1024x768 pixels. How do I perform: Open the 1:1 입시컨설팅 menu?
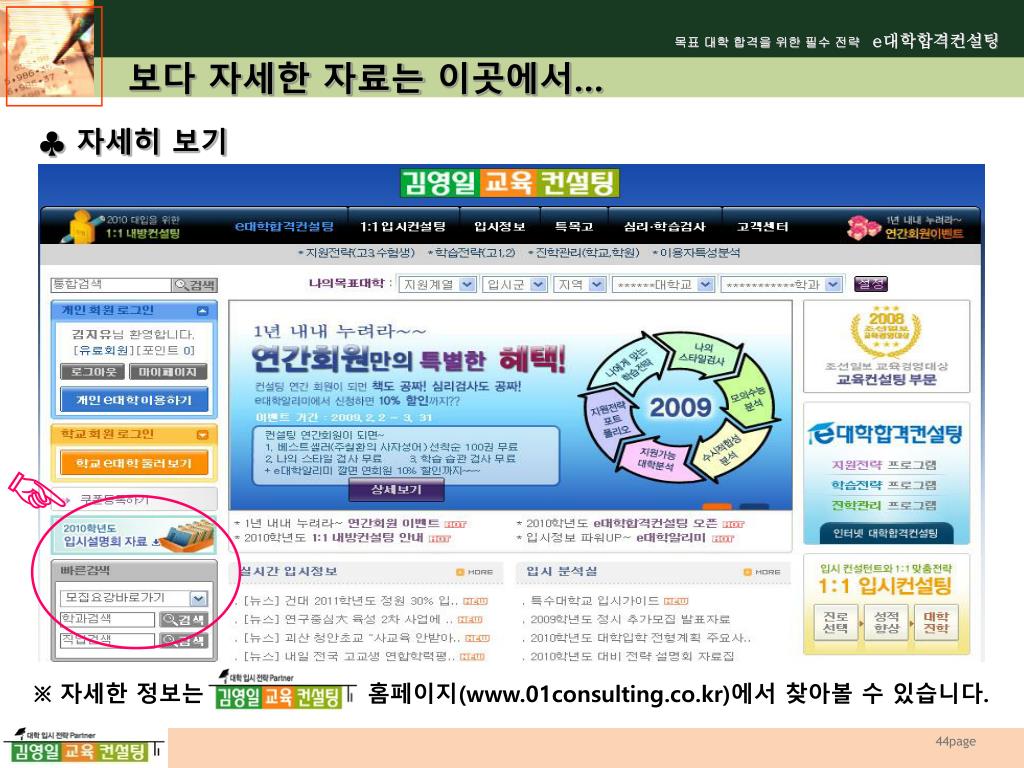[x=403, y=227]
